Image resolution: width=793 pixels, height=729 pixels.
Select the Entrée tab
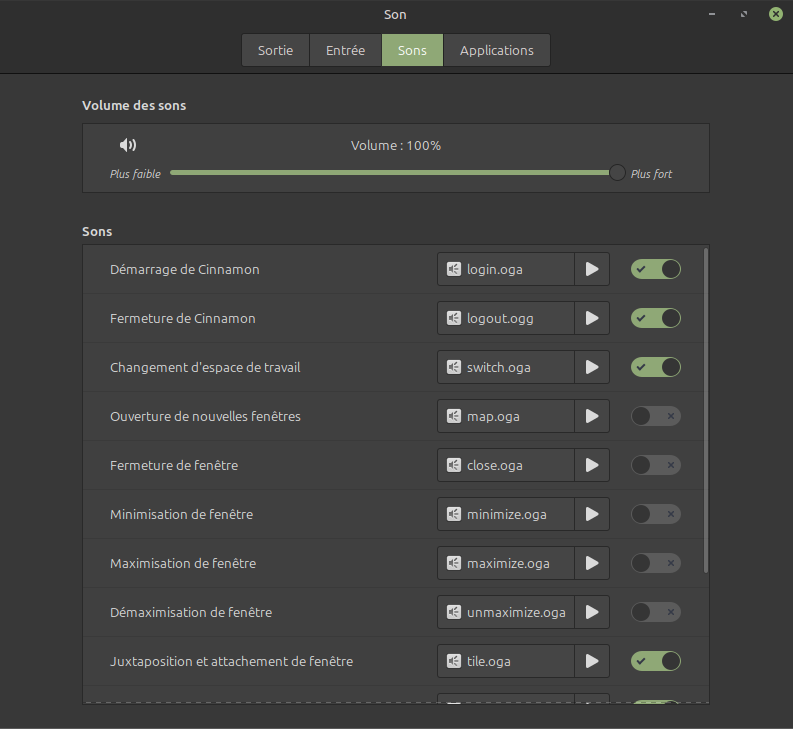coord(345,50)
